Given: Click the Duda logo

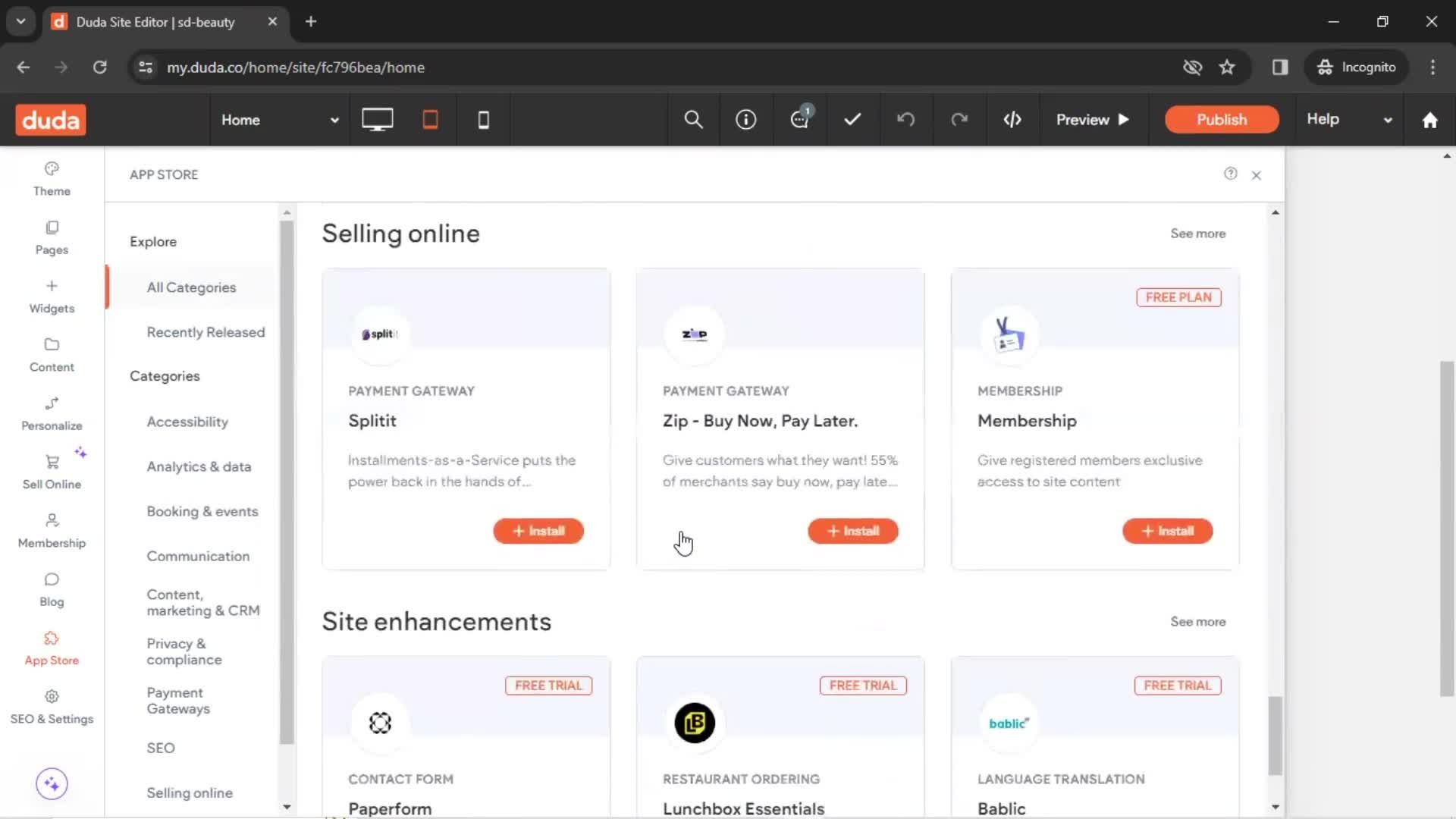Looking at the screenshot, I should coord(51,120).
